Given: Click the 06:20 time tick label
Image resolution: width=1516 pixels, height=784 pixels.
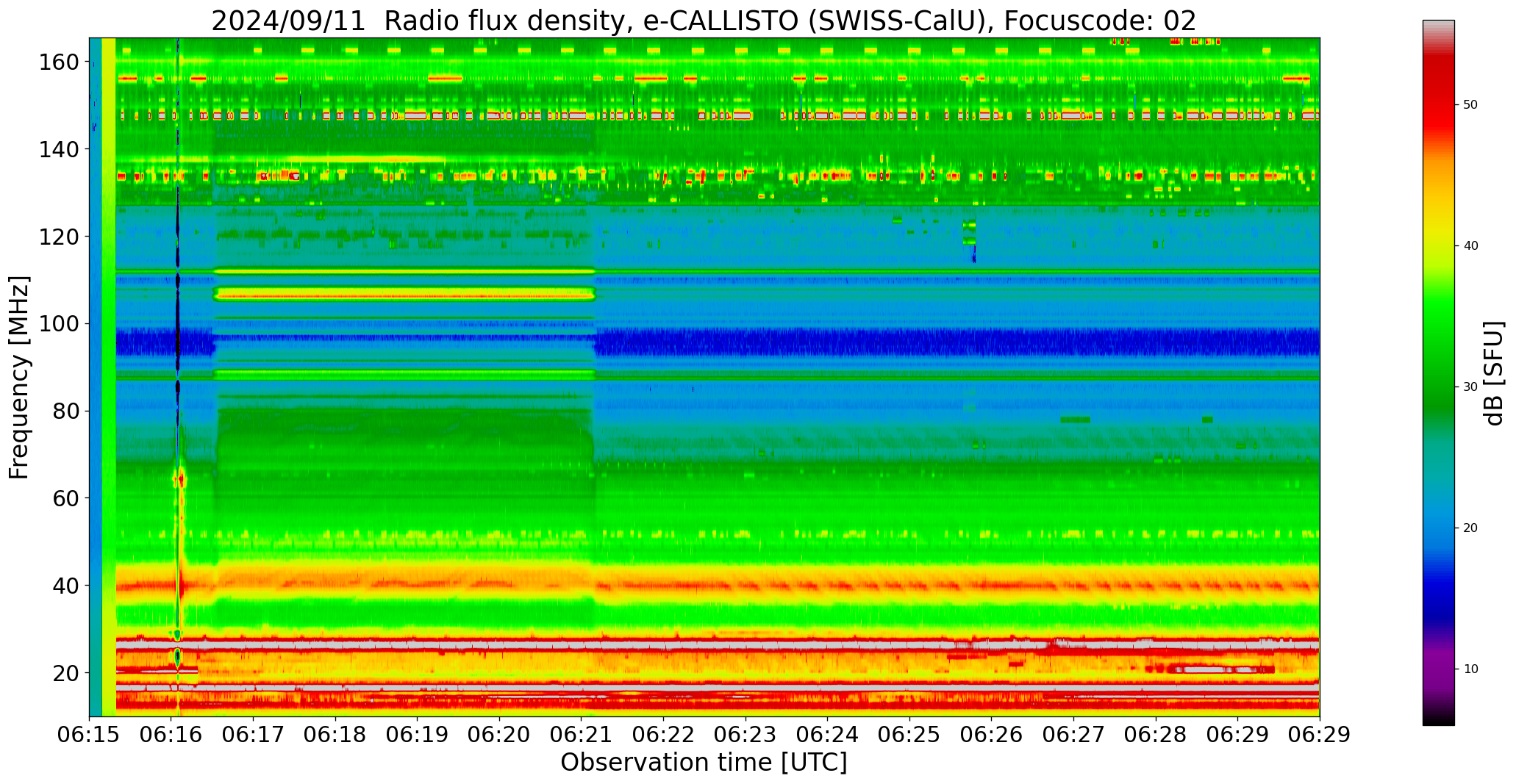Looking at the screenshot, I should point(500,735).
